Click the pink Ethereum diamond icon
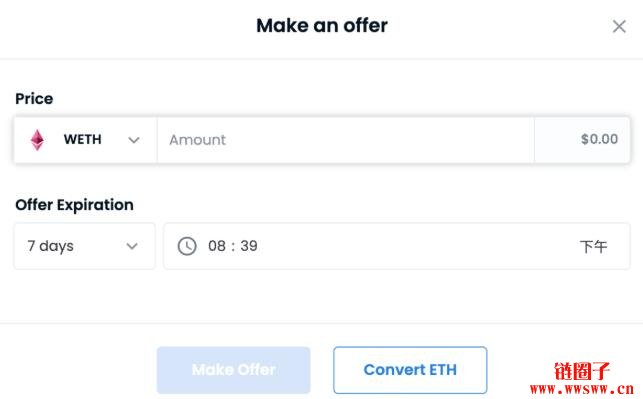The image size is (643, 399). point(37,140)
